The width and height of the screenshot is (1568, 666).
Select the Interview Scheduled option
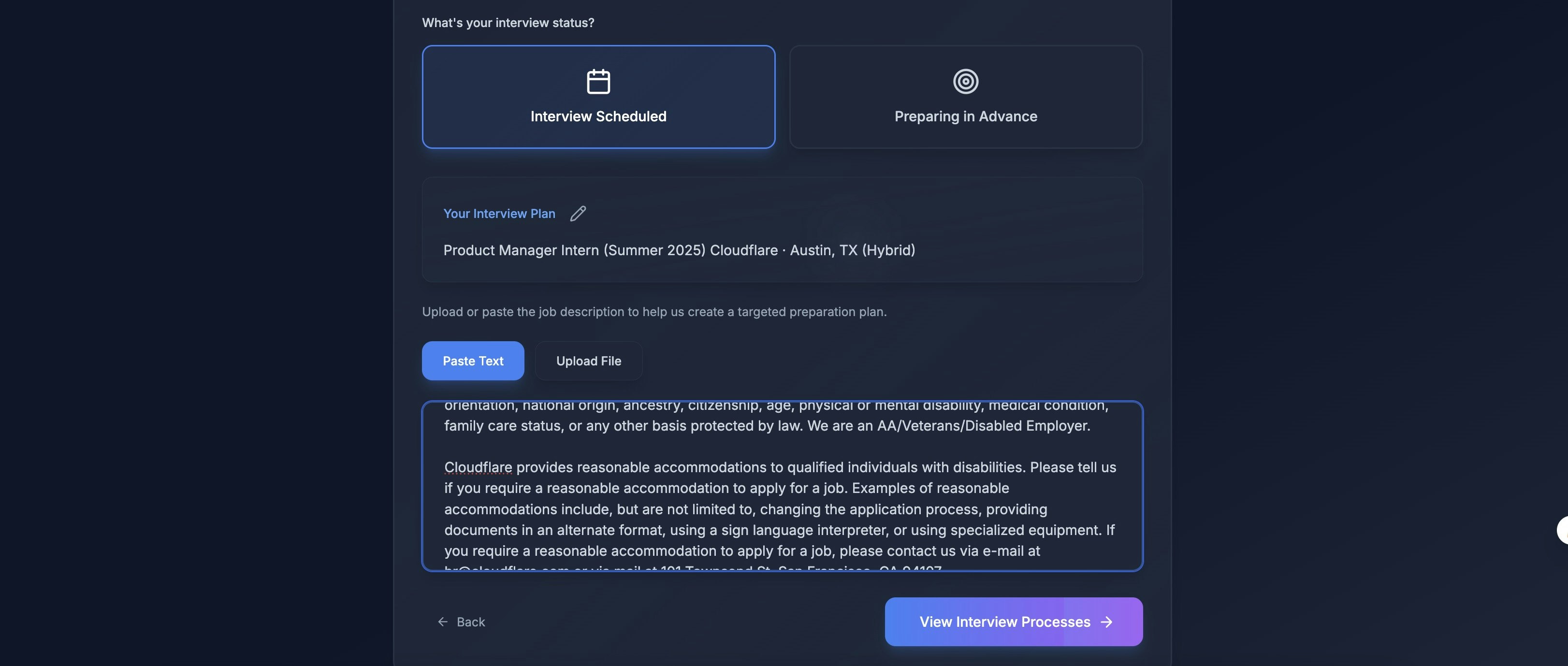pyautogui.click(x=598, y=97)
